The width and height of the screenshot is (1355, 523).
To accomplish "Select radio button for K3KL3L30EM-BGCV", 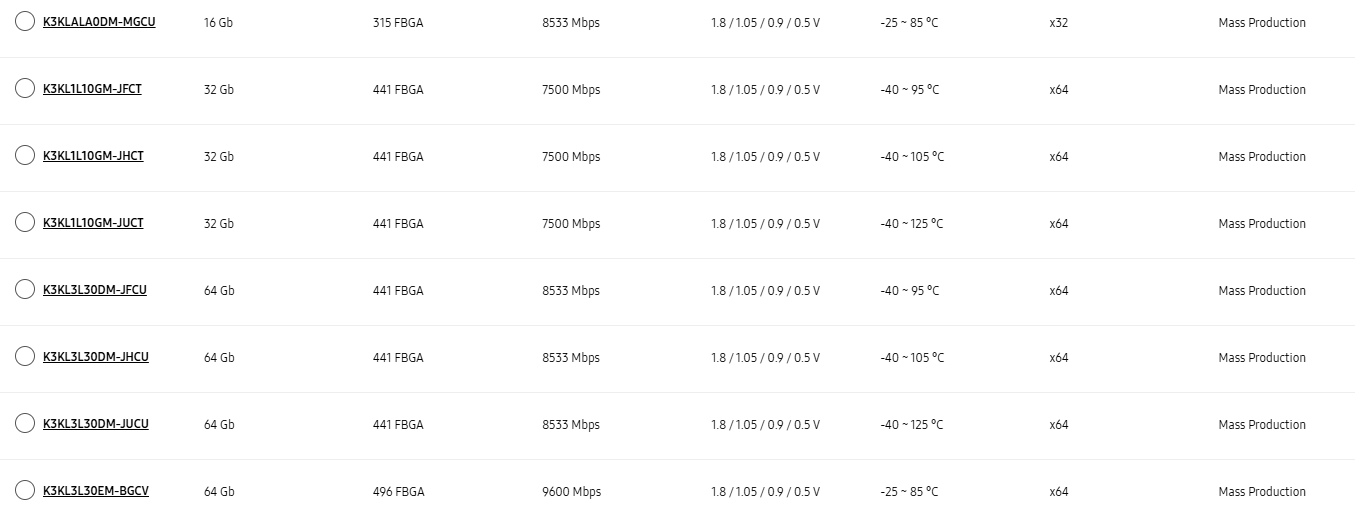I will [25, 491].
